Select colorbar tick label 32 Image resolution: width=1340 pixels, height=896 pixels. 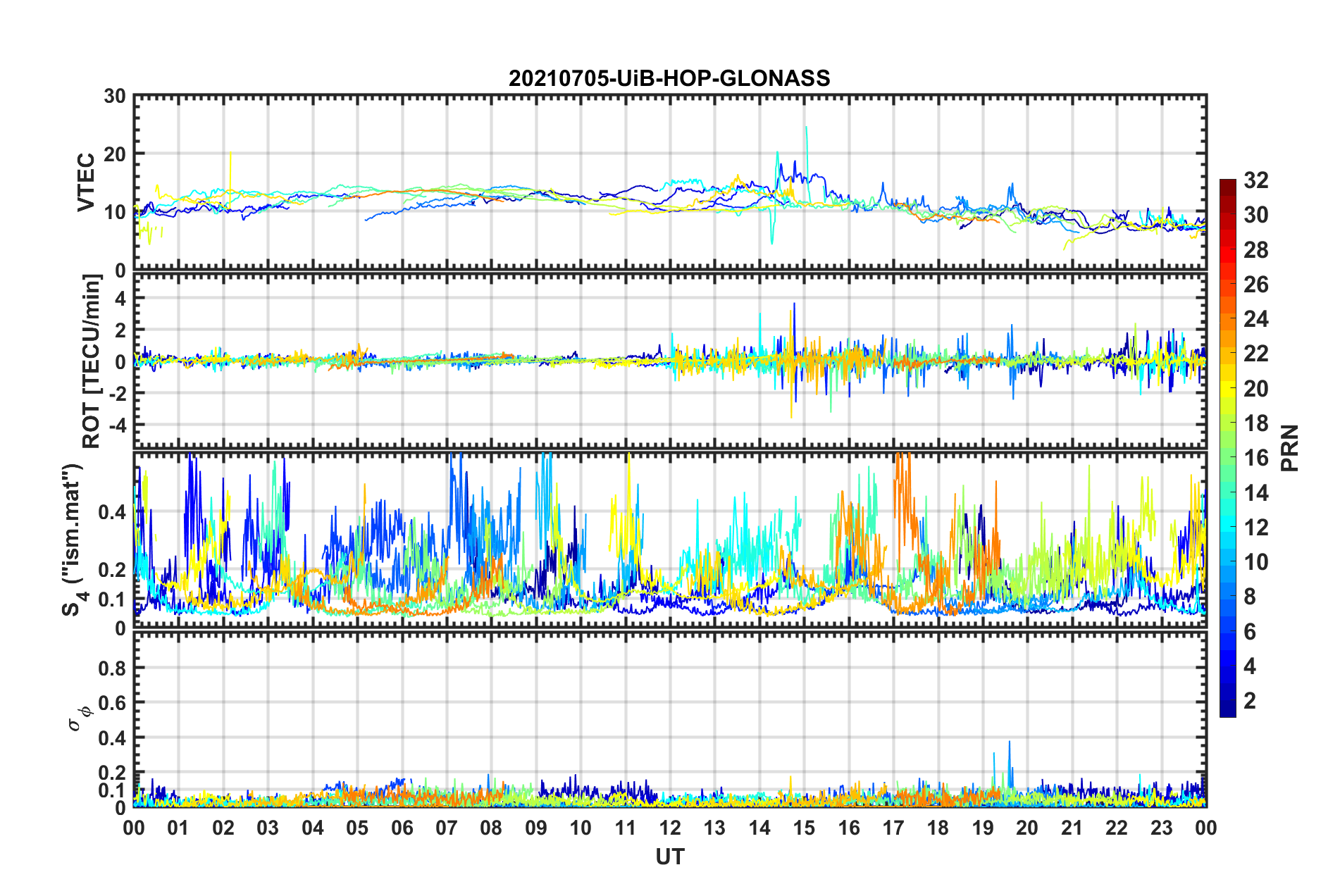[x=1255, y=180]
